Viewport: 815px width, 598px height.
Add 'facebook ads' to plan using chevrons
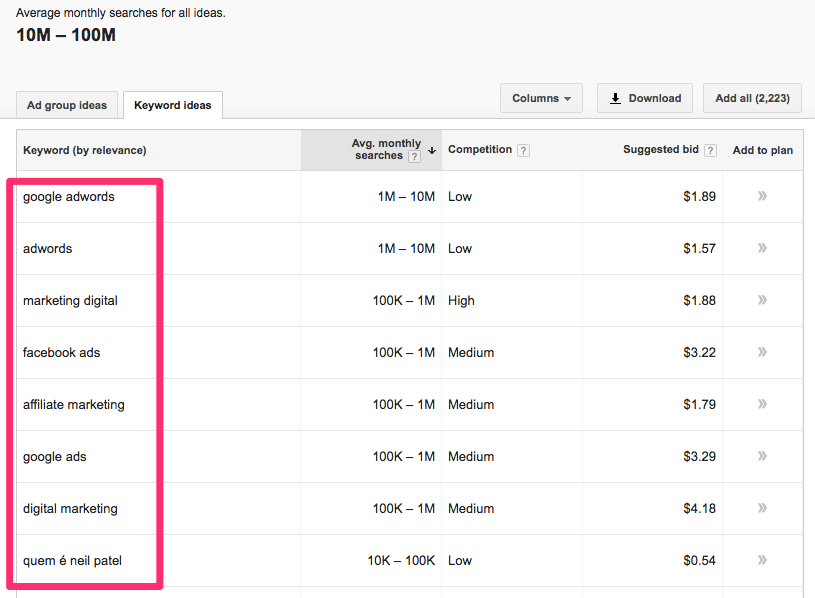762,352
